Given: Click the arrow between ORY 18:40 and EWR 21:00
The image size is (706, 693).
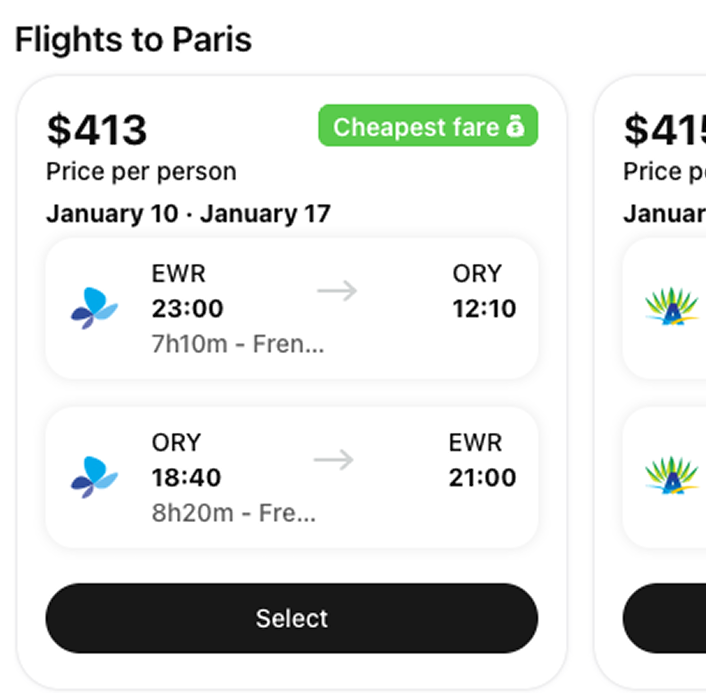Looking at the screenshot, I should click(x=334, y=460).
